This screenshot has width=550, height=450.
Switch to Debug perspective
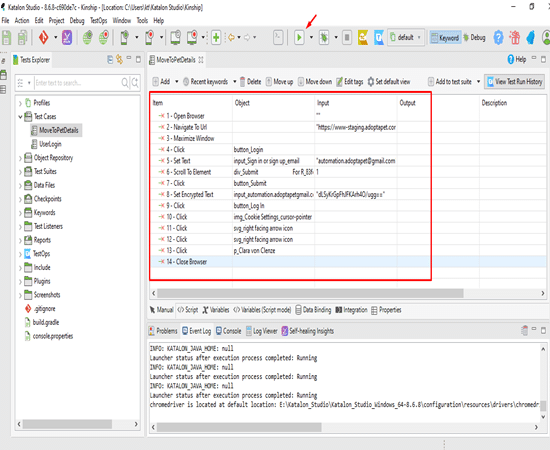pyautogui.click(x=474, y=38)
